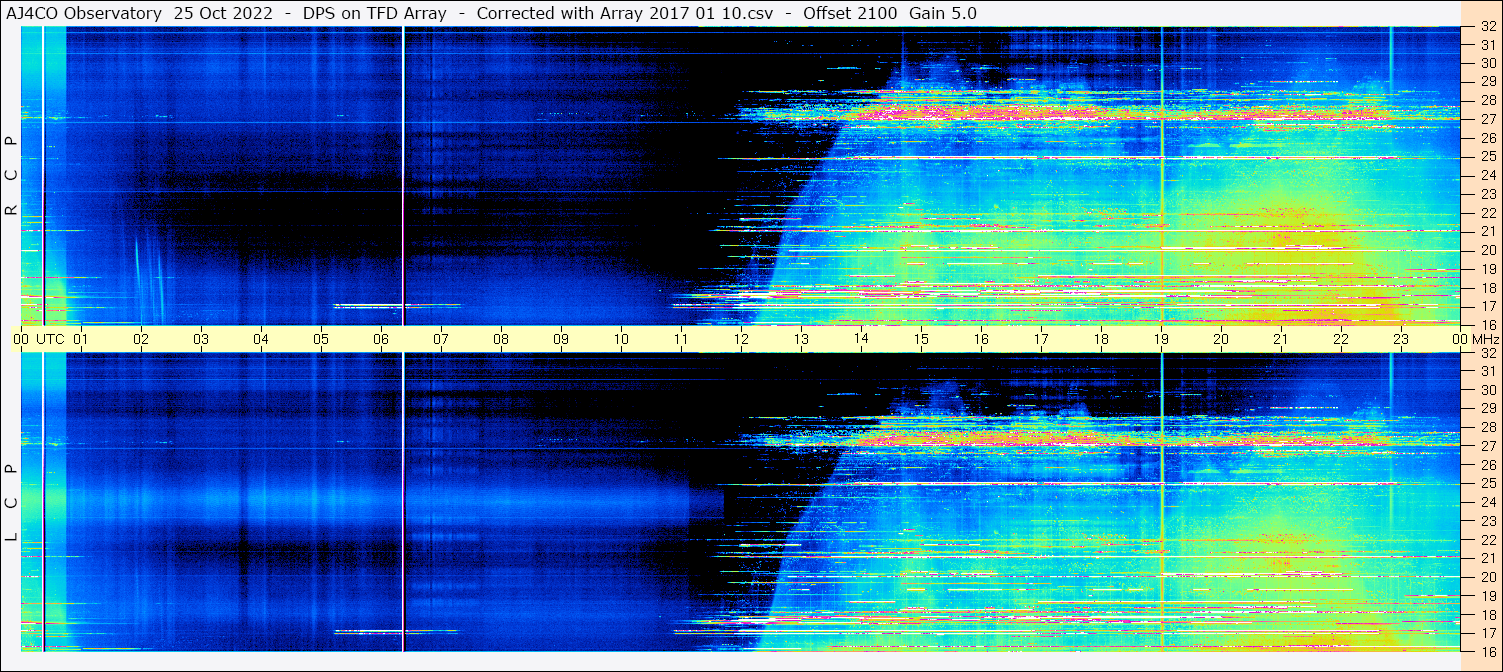
Task: Click the date 25 Oct 2022 in the header
Action: pos(223,13)
